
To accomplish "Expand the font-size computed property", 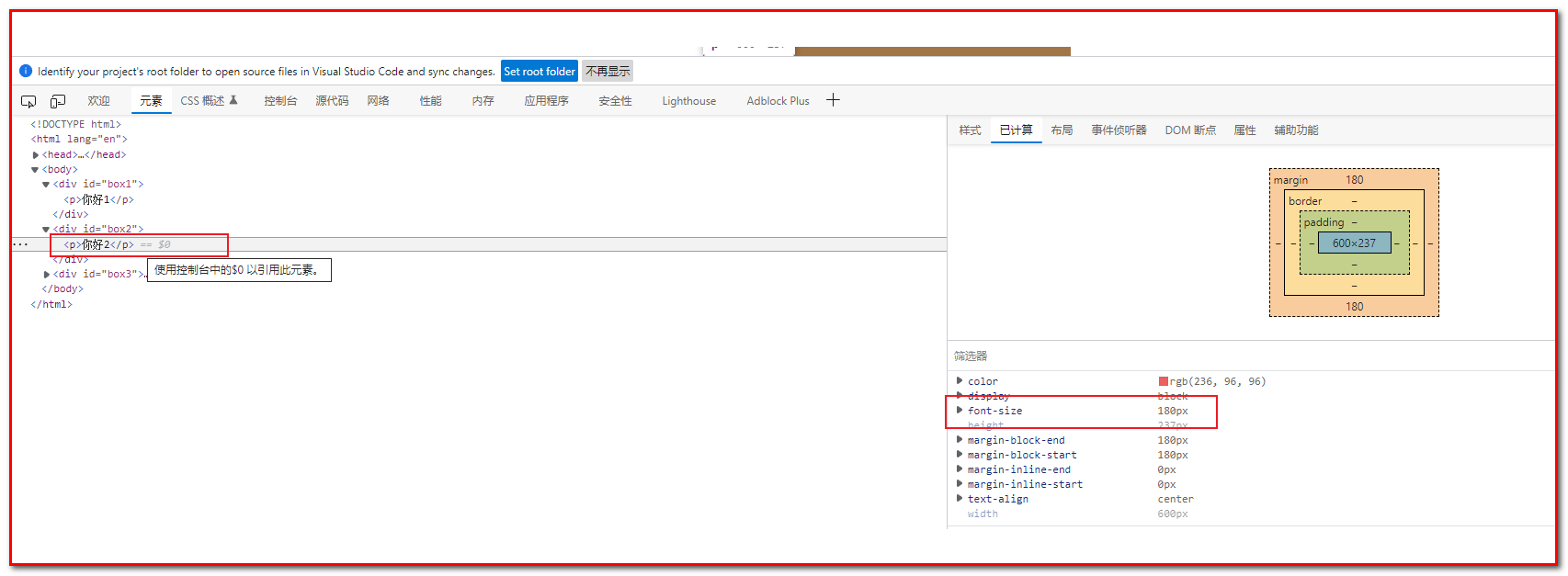I will coord(960,410).
